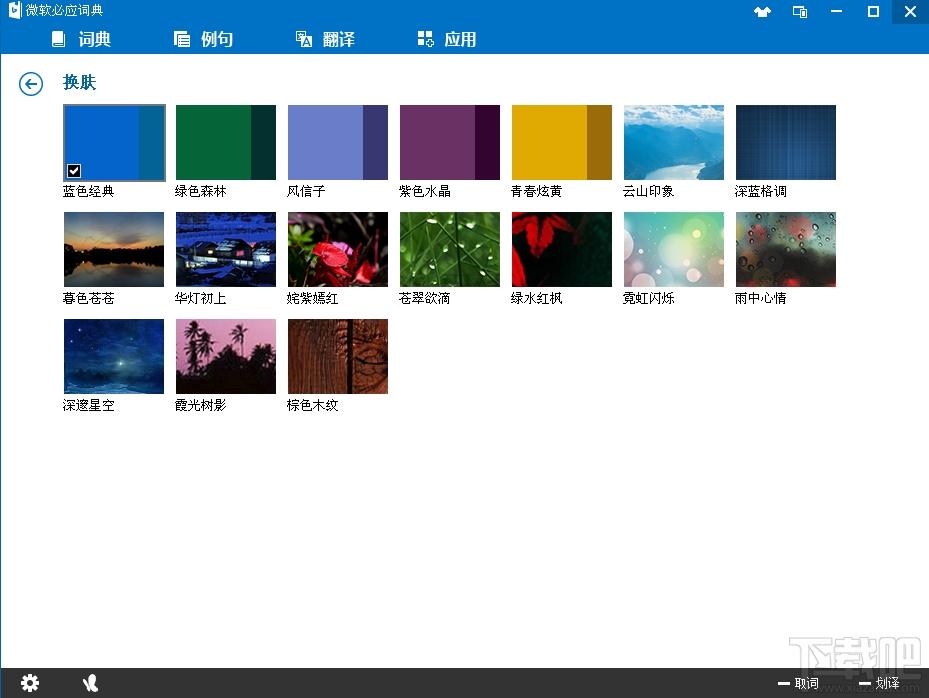The image size is (929, 698).
Task: Toggle the 划译 option in the bottom bar
Action: pos(878,684)
